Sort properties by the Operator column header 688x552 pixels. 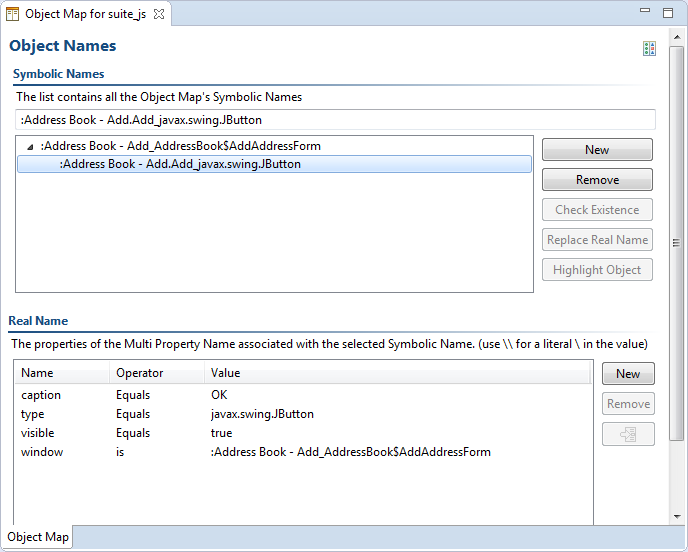(139, 373)
